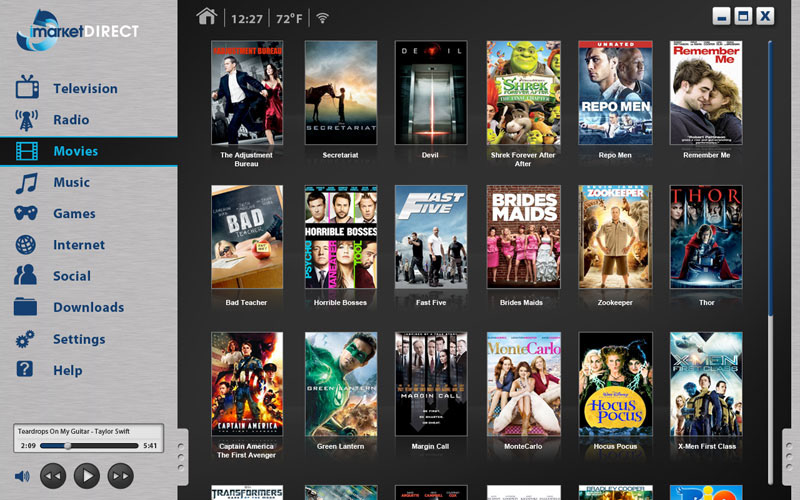Click the Wi-Fi signal icon
The height and width of the screenshot is (500, 800).
click(322, 18)
